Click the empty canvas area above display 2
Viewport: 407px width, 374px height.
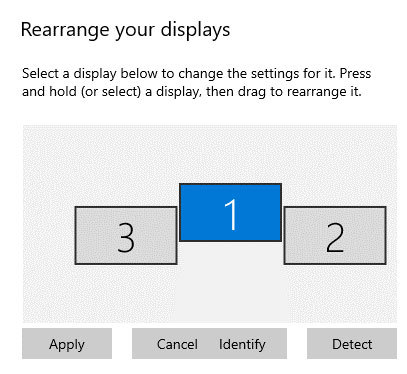pos(335,167)
